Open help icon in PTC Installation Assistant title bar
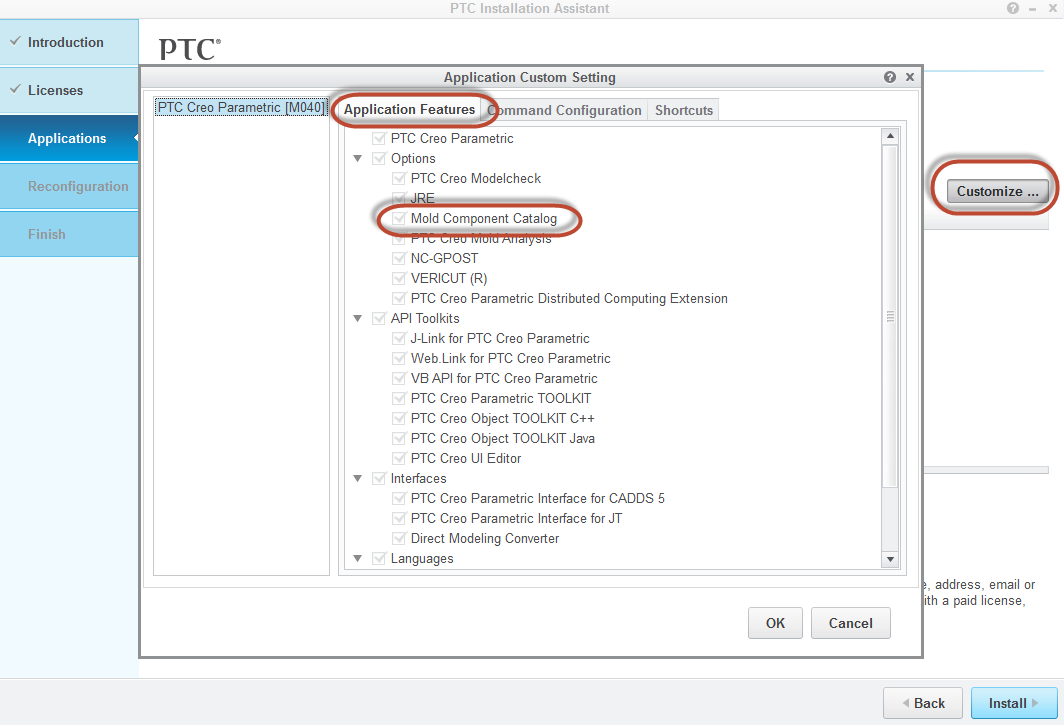This screenshot has width=1064, height=725. coord(1012,8)
